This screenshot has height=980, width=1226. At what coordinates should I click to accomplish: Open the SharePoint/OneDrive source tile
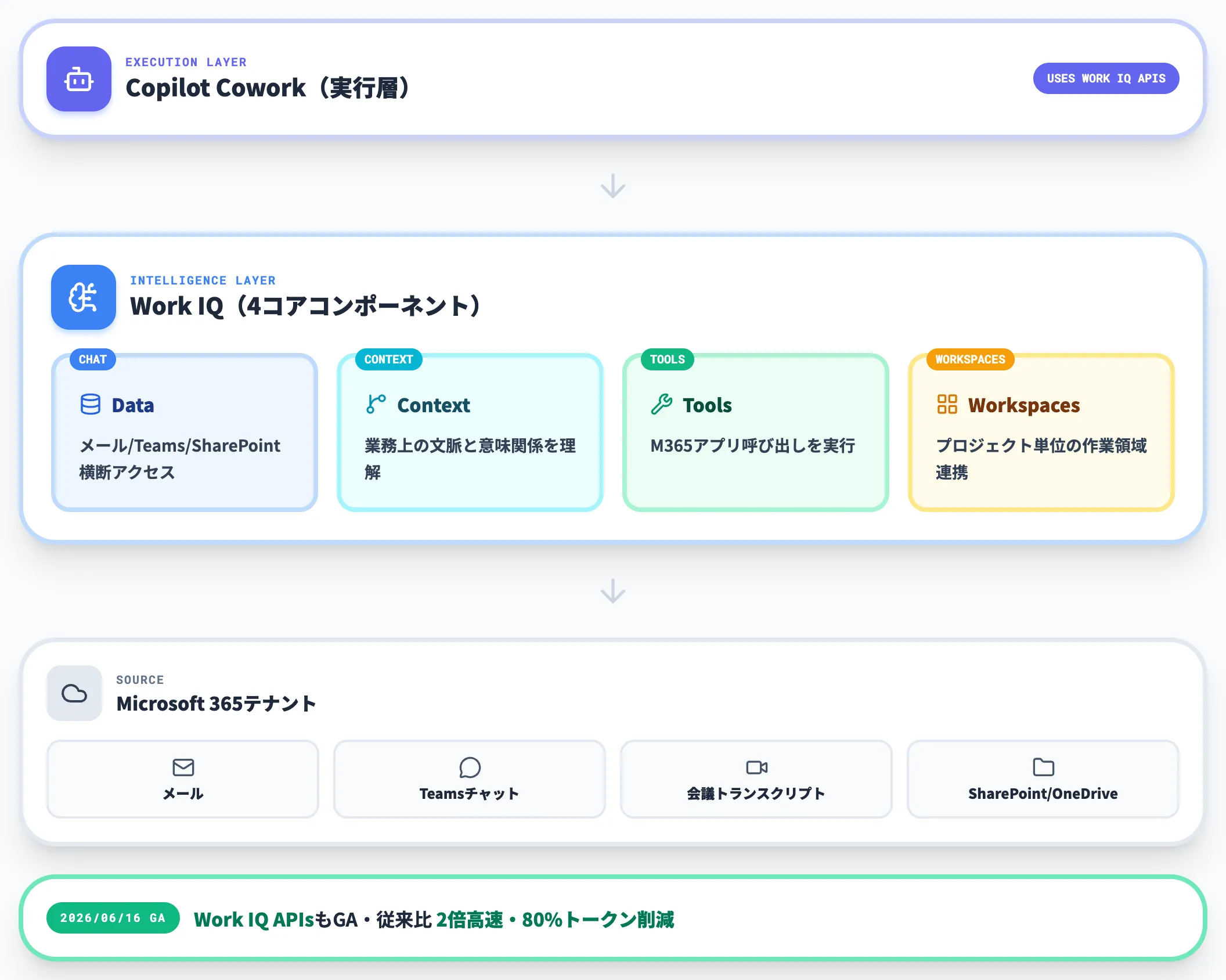(x=1043, y=779)
